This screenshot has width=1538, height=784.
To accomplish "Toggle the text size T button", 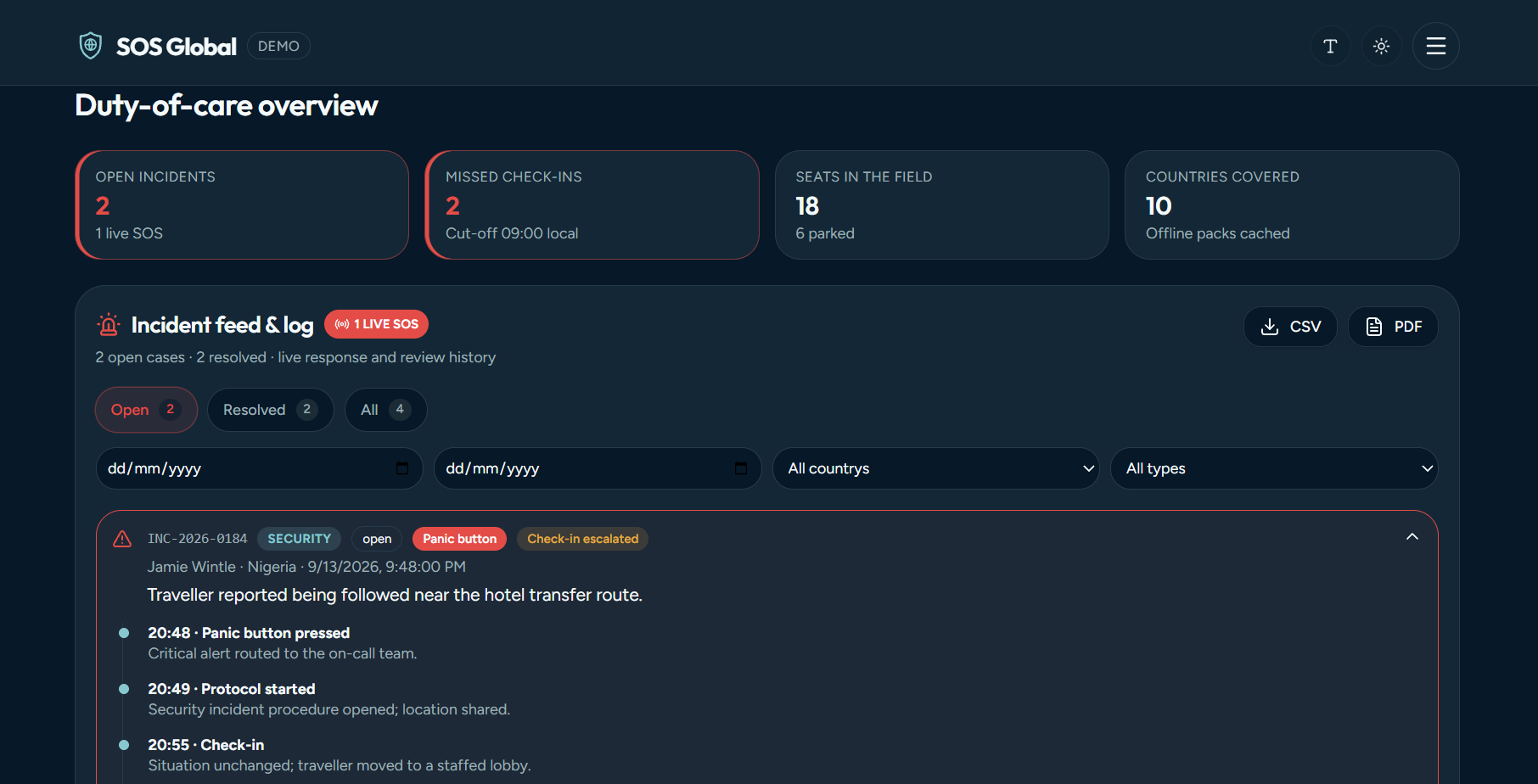I will (x=1330, y=46).
